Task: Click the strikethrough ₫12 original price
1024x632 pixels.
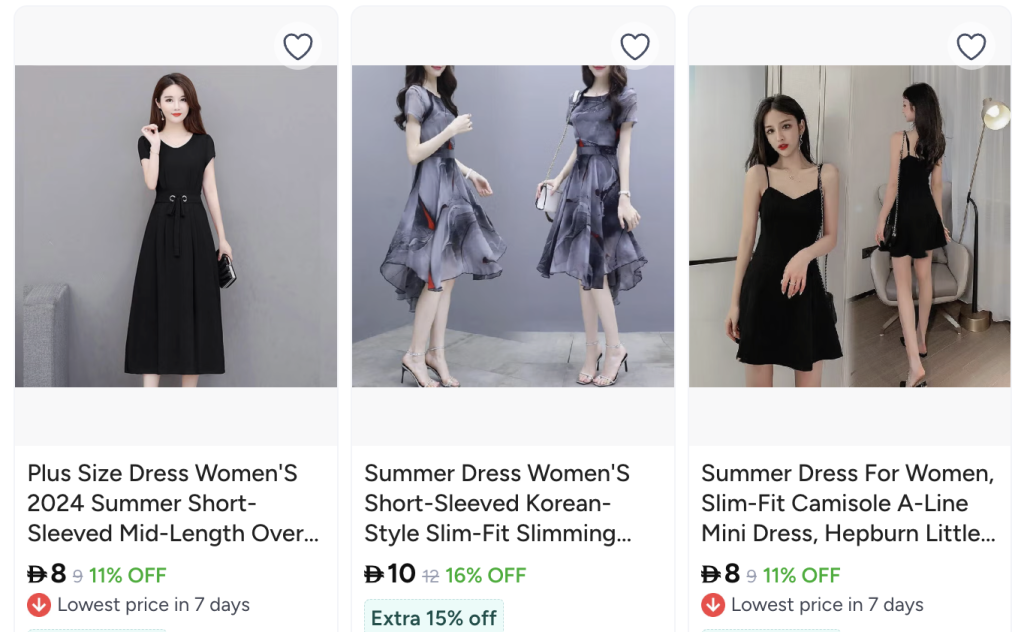Action: click(x=433, y=575)
